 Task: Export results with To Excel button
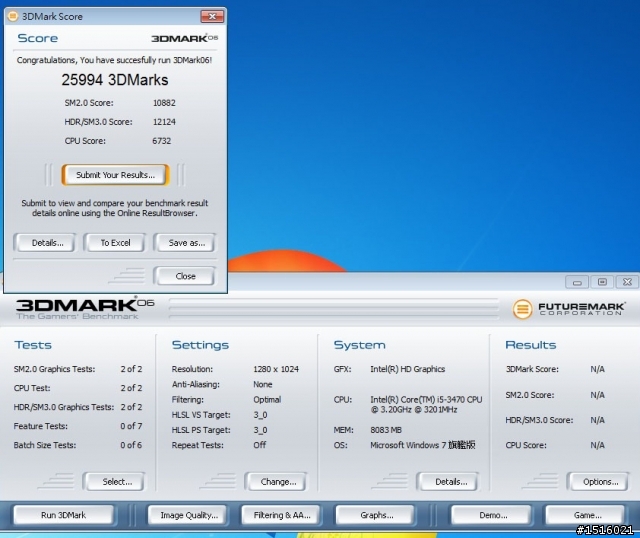tap(115, 243)
